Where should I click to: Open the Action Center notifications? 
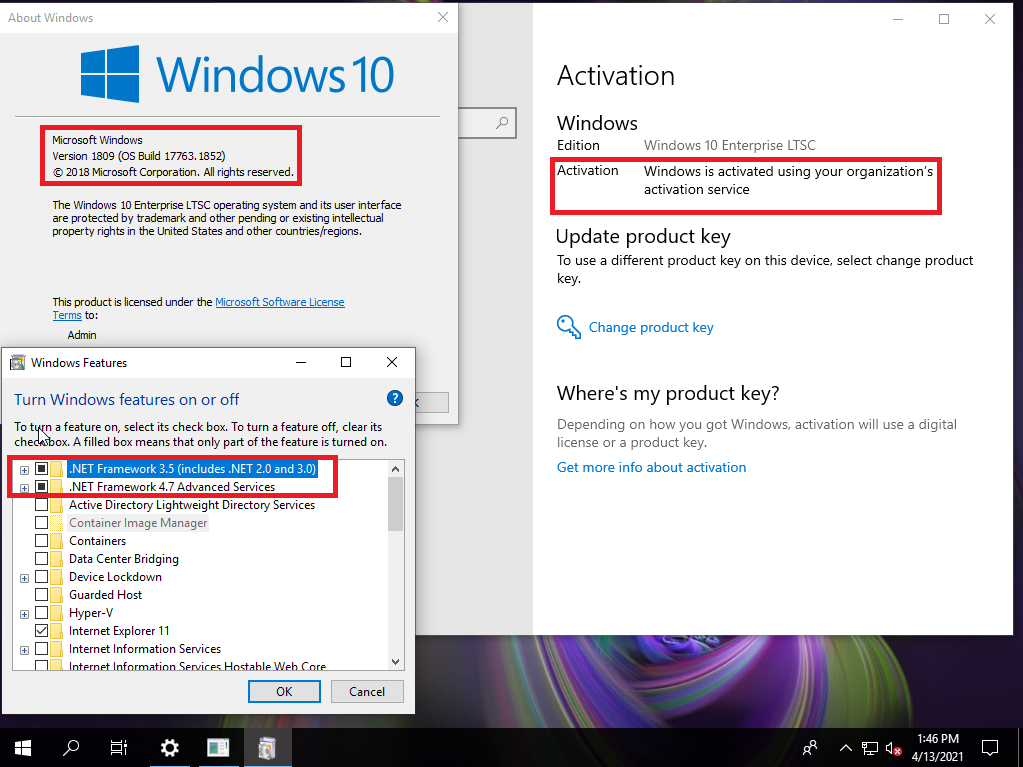[x=990, y=747]
